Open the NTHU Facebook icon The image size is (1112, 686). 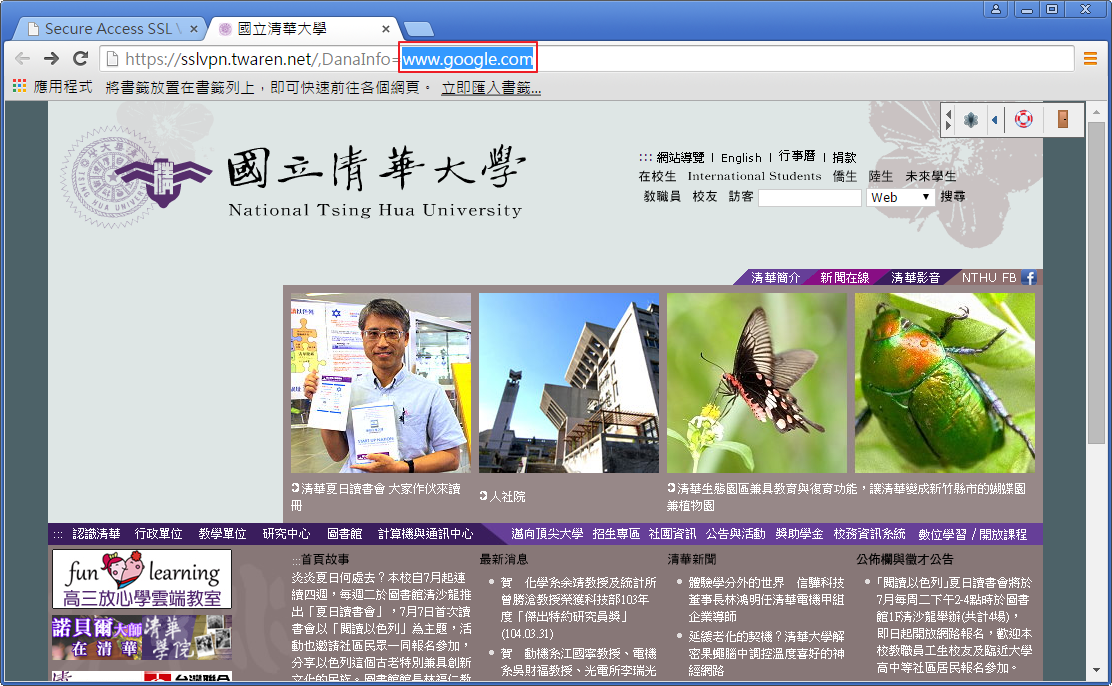click(x=1029, y=278)
